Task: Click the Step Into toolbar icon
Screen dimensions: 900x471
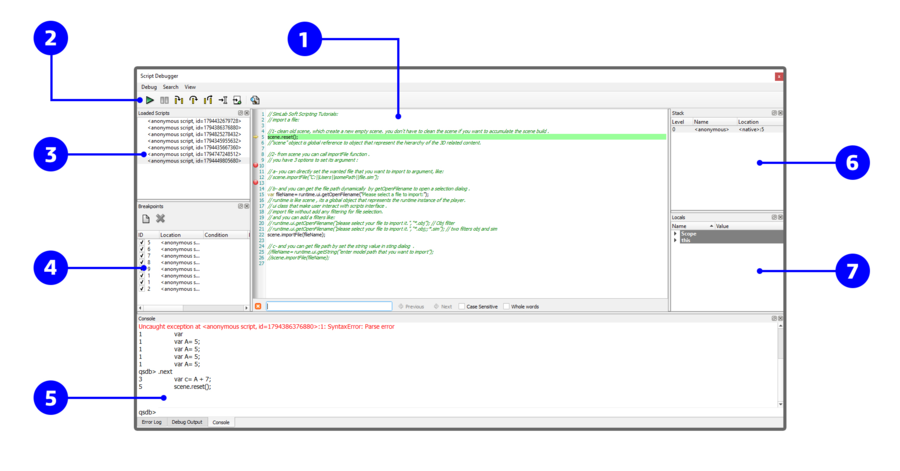Action: tap(179, 100)
